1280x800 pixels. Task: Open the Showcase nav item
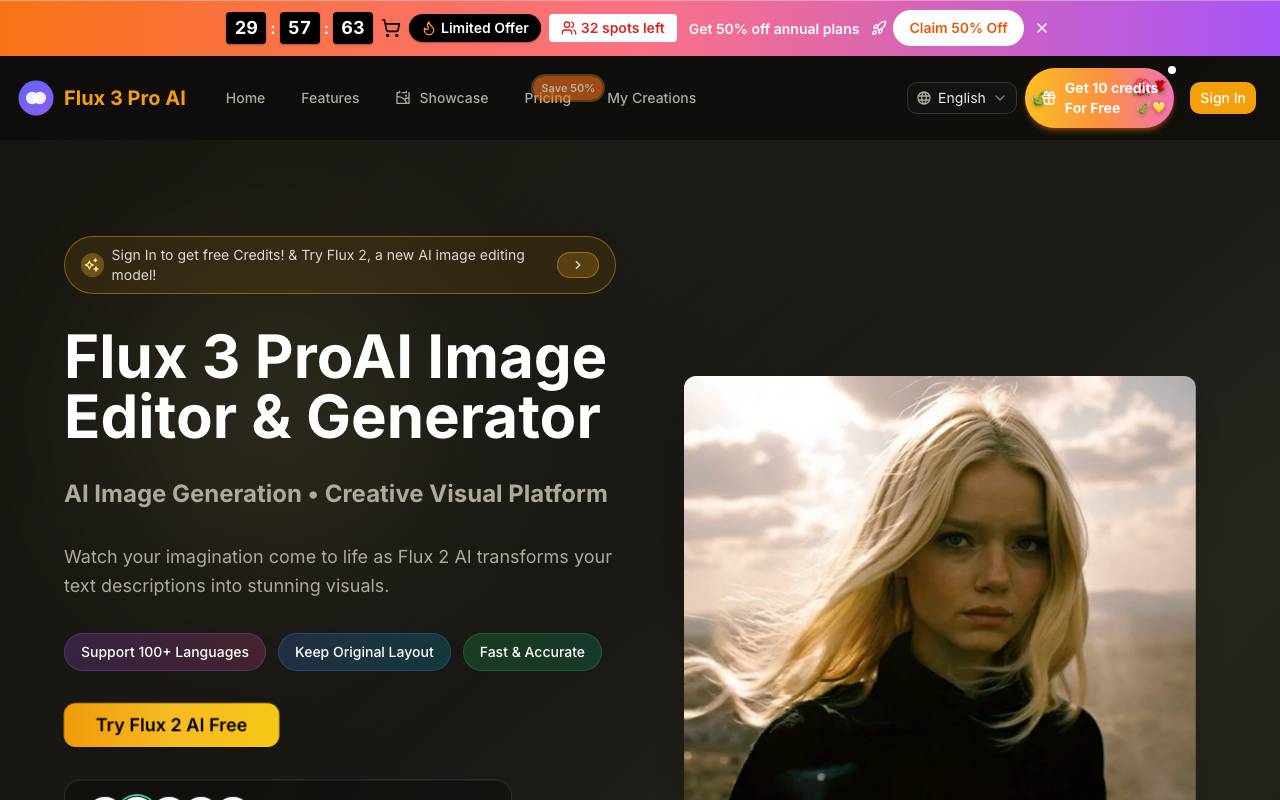442,98
